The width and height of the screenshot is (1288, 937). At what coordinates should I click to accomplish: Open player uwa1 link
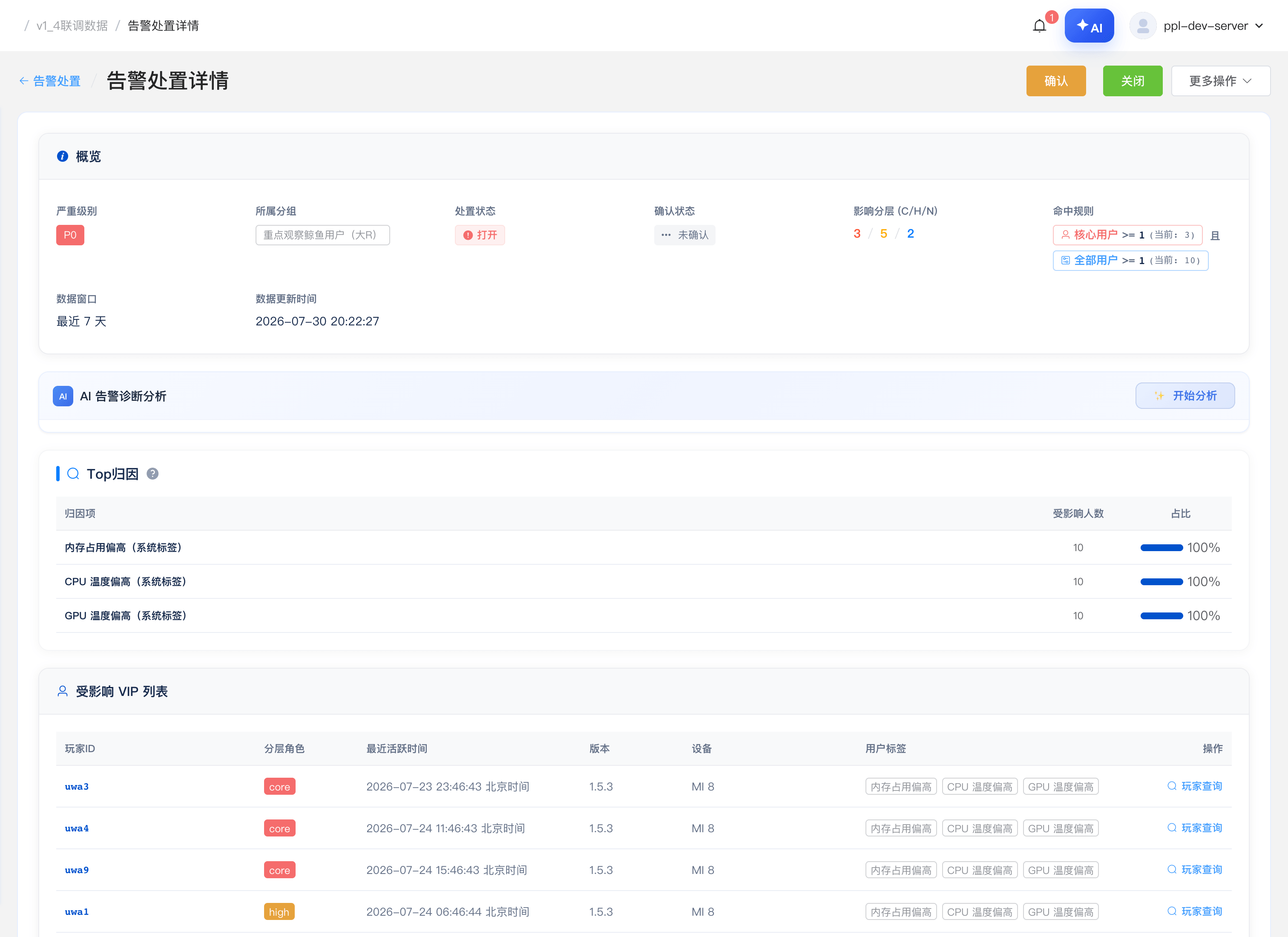(x=77, y=911)
